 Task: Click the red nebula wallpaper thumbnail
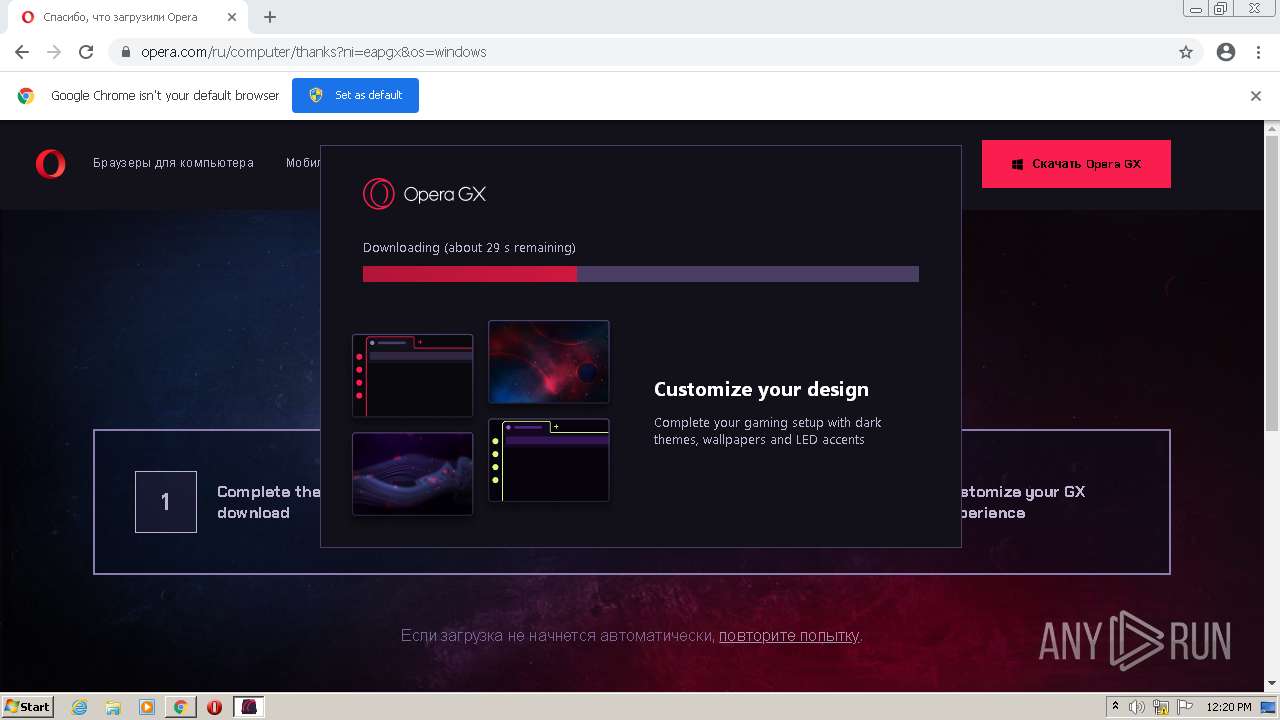point(549,362)
